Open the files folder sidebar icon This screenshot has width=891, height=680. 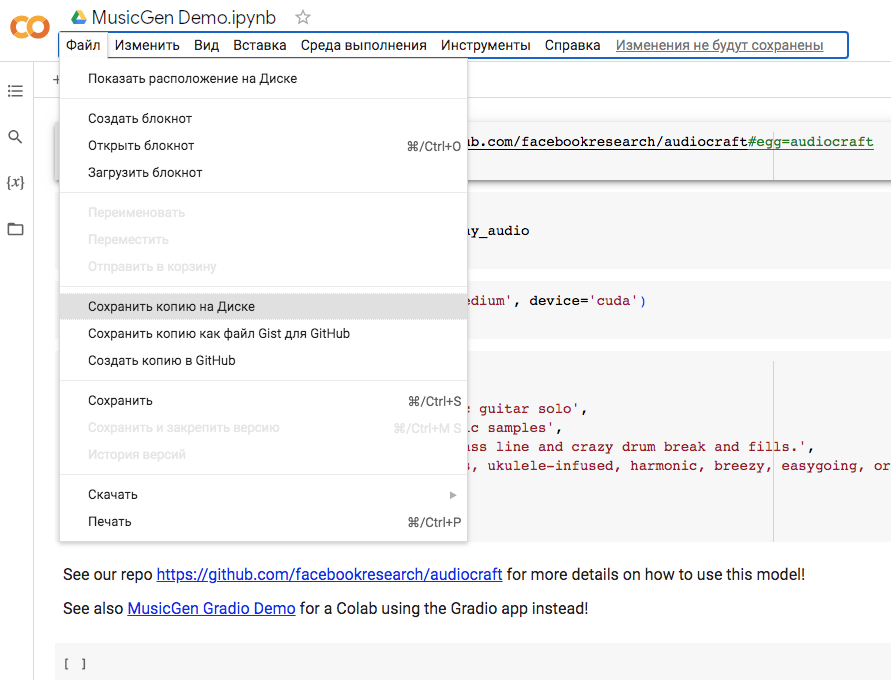(x=15, y=229)
